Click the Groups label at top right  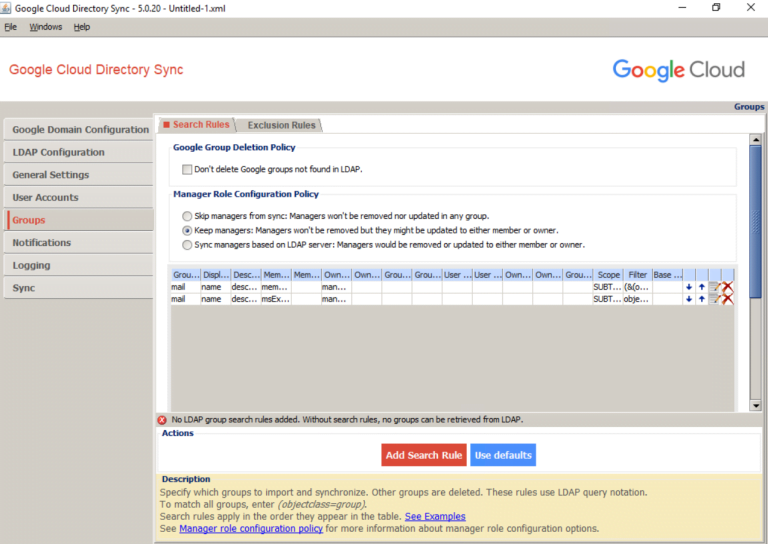pyautogui.click(x=749, y=107)
